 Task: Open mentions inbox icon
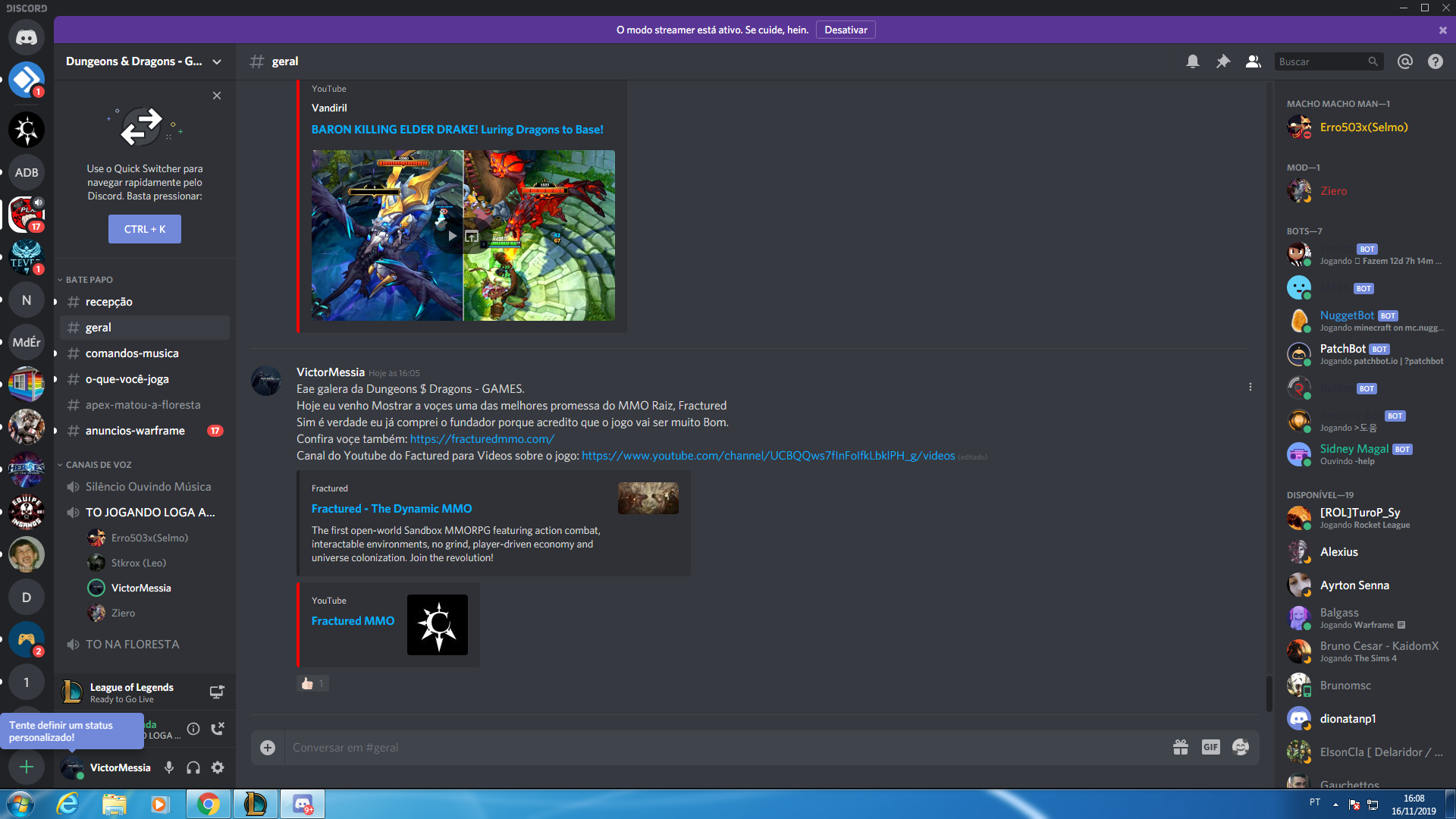tap(1405, 61)
